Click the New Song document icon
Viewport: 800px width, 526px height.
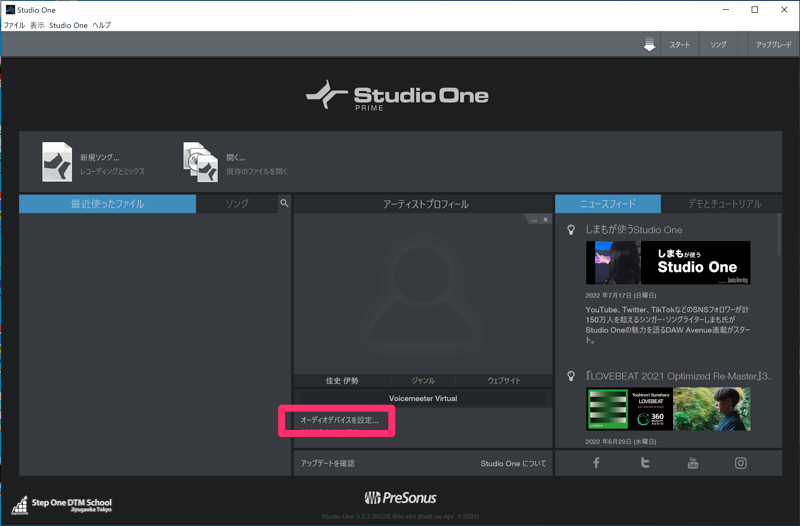(57, 162)
